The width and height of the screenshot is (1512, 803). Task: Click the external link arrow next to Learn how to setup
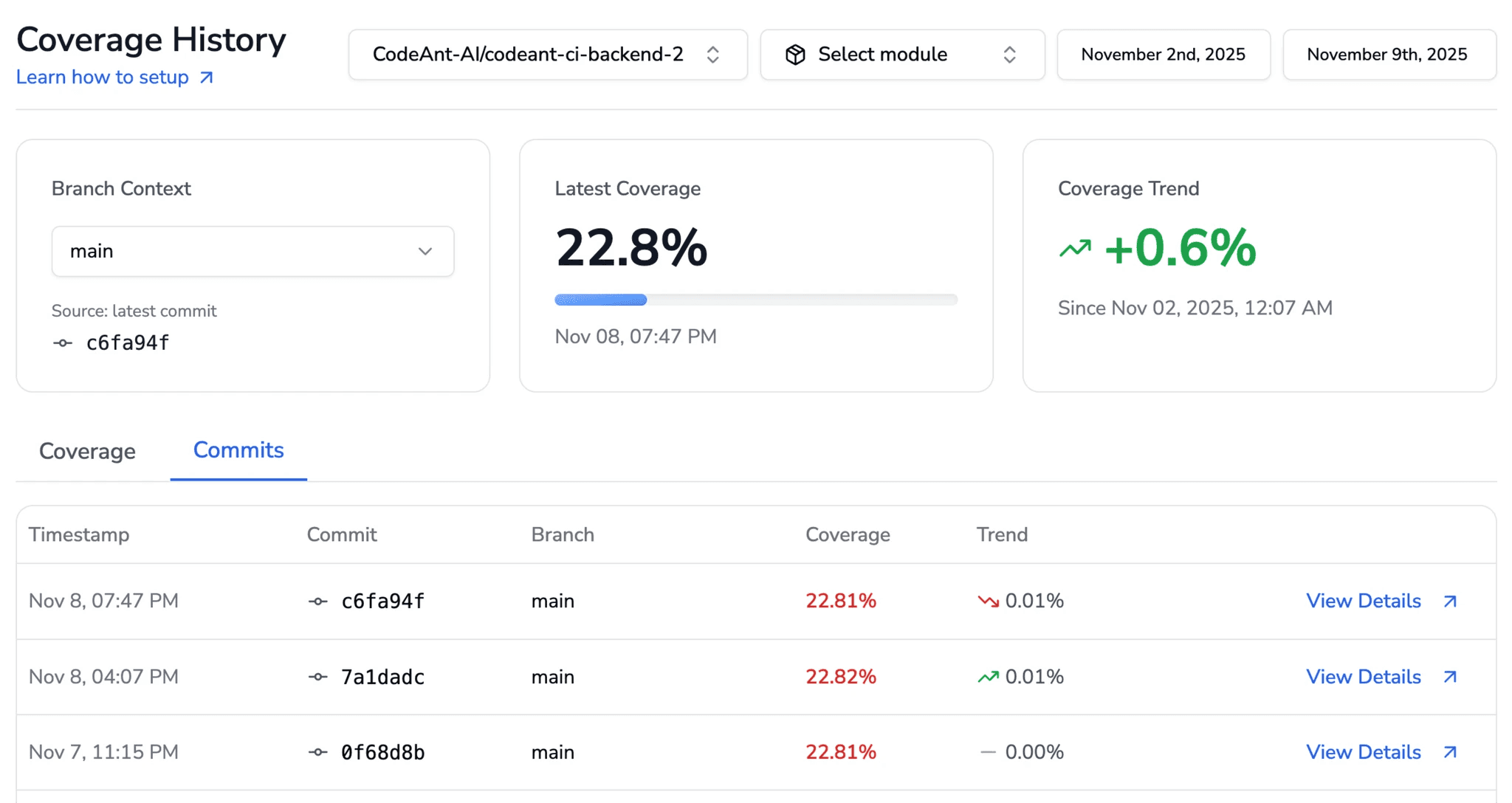coord(207,77)
